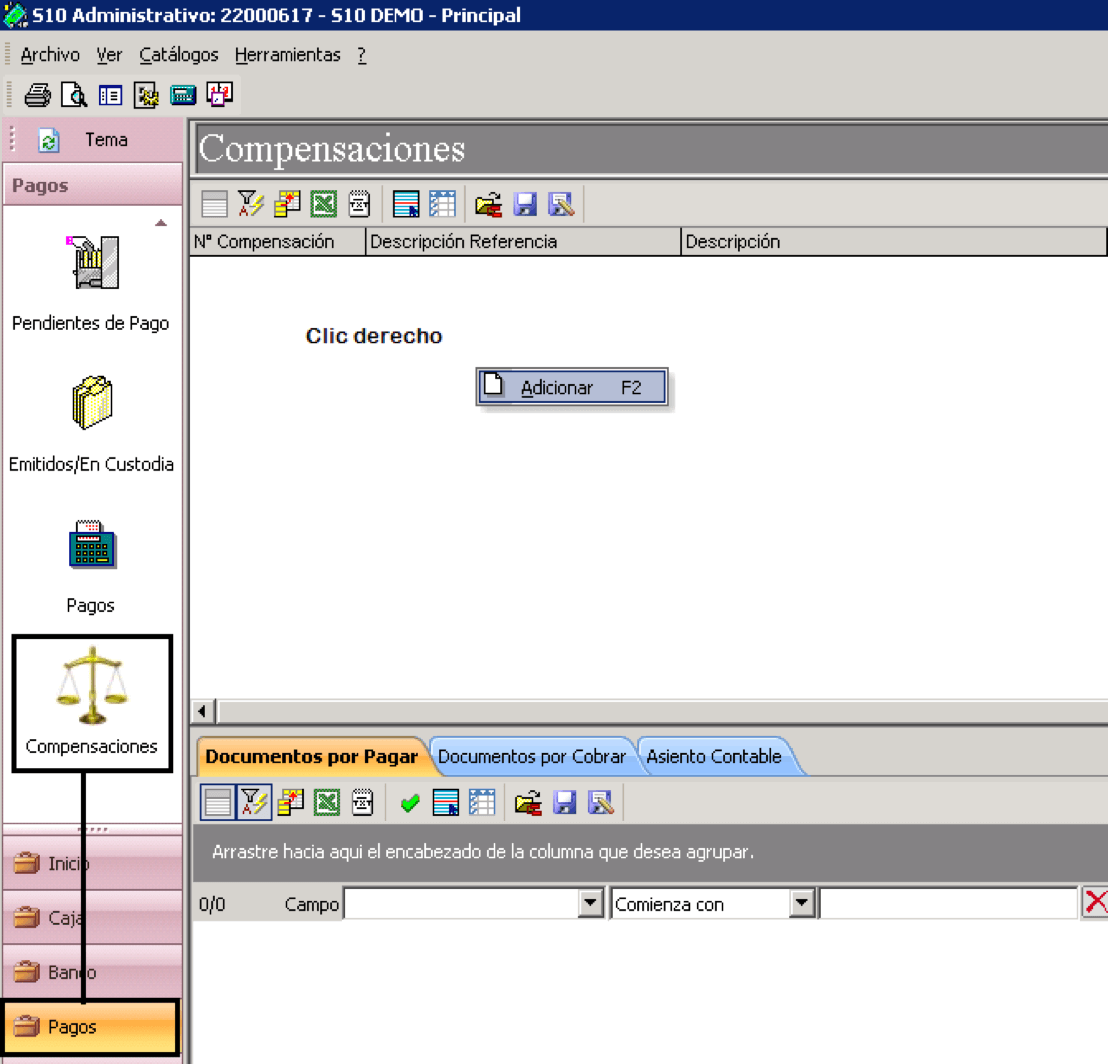Switch to Documentos por Cobrar tab
This screenshot has width=1108, height=1064.
tap(532, 757)
